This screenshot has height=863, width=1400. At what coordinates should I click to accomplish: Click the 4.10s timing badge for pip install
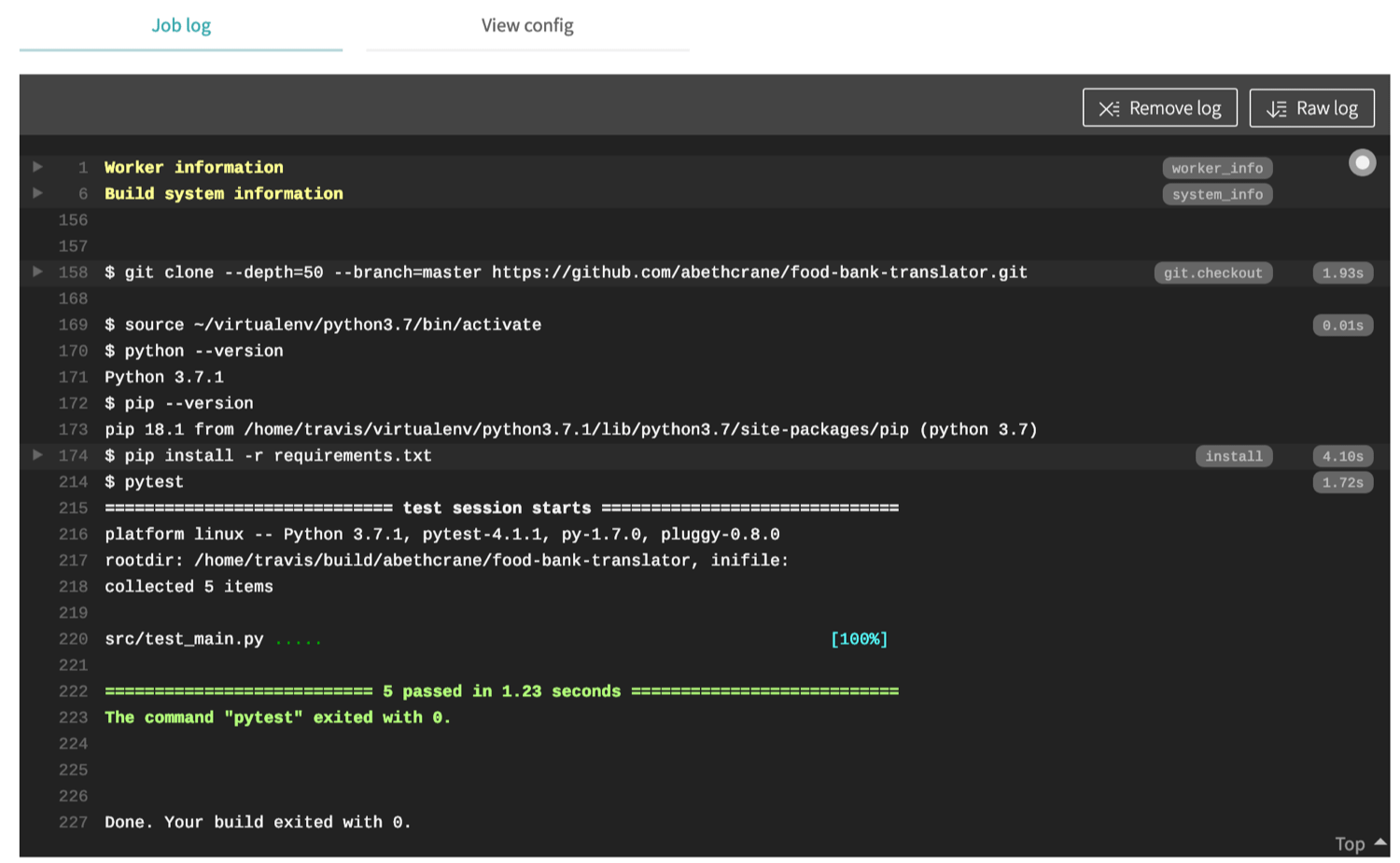coord(1342,456)
